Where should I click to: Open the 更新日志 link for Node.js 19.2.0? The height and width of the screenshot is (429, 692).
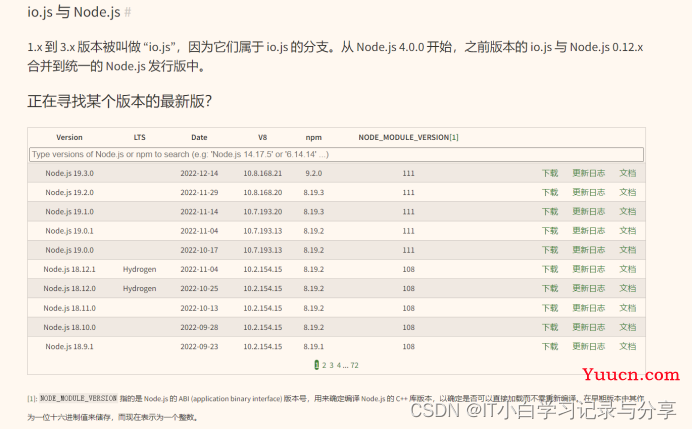(x=588, y=192)
